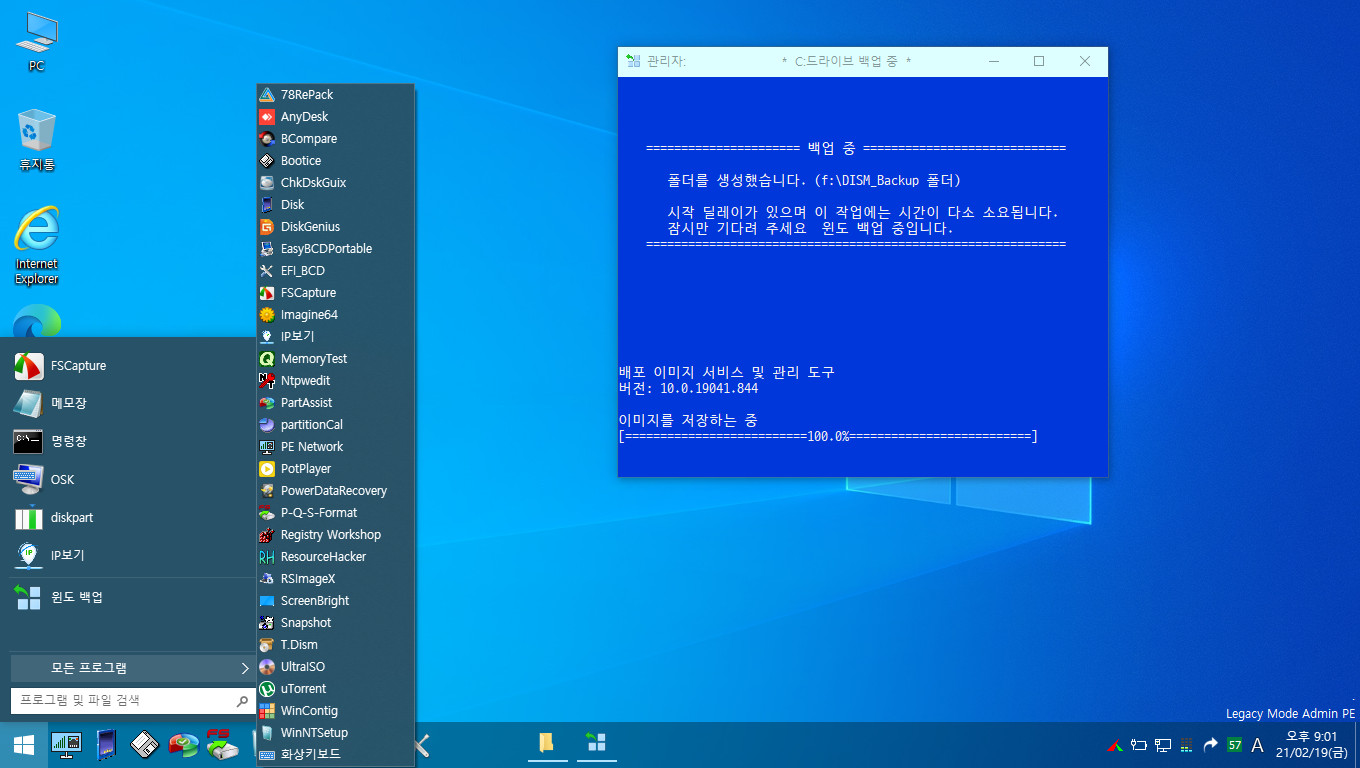
Task: Start Imagine64 from the programs list
Action: [335, 314]
